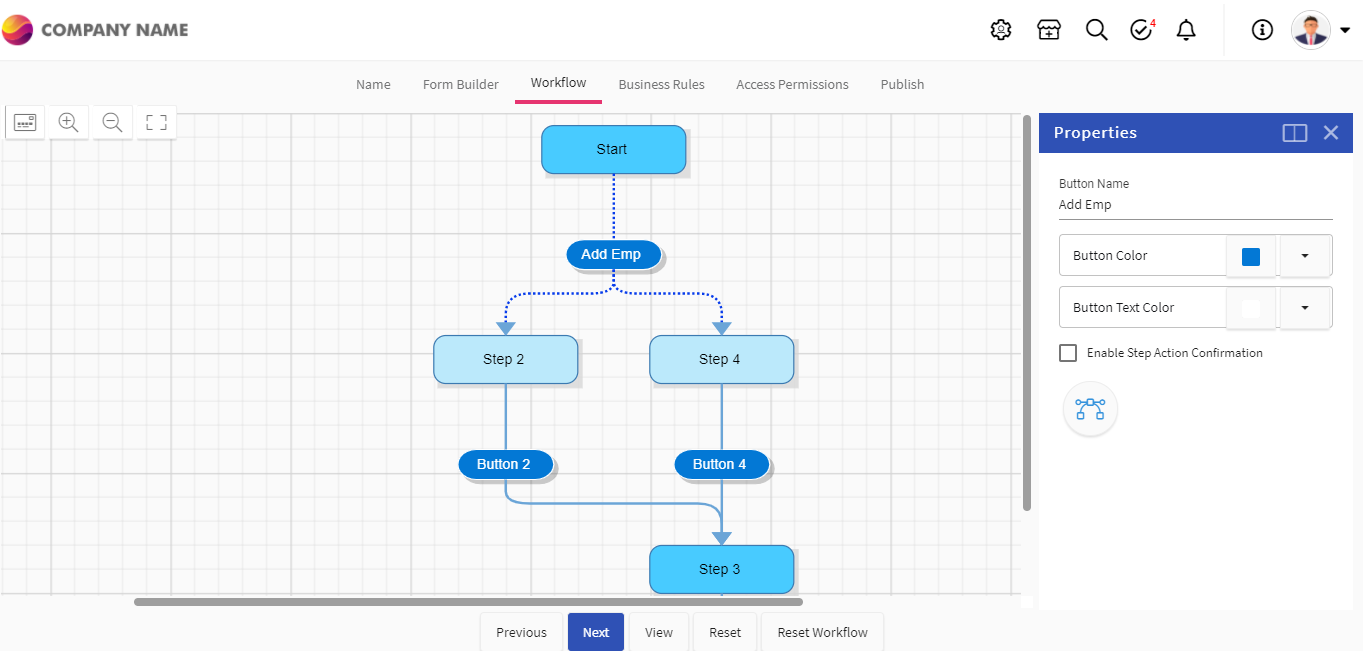Image resolution: width=1363 pixels, height=651 pixels.
Task: Click the blue Button Color swatch
Action: [x=1251, y=257]
